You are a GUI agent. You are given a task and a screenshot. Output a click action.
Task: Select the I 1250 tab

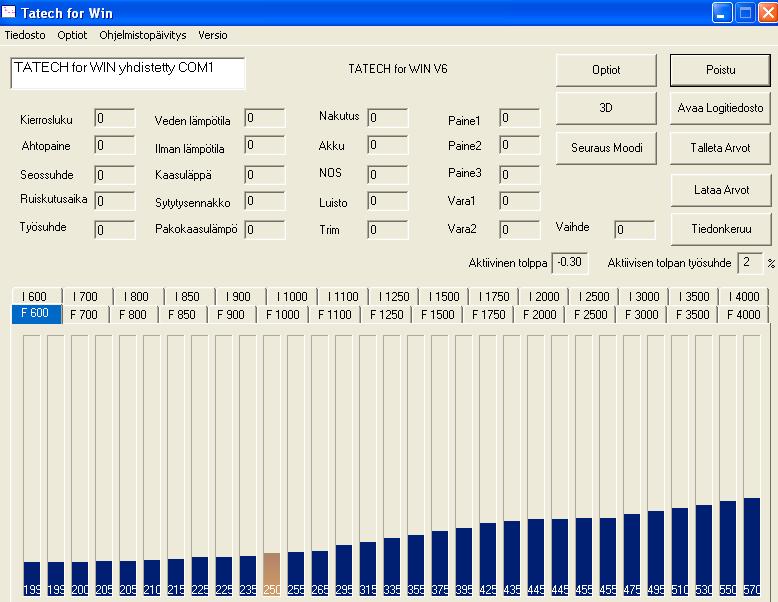pyautogui.click(x=393, y=296)
